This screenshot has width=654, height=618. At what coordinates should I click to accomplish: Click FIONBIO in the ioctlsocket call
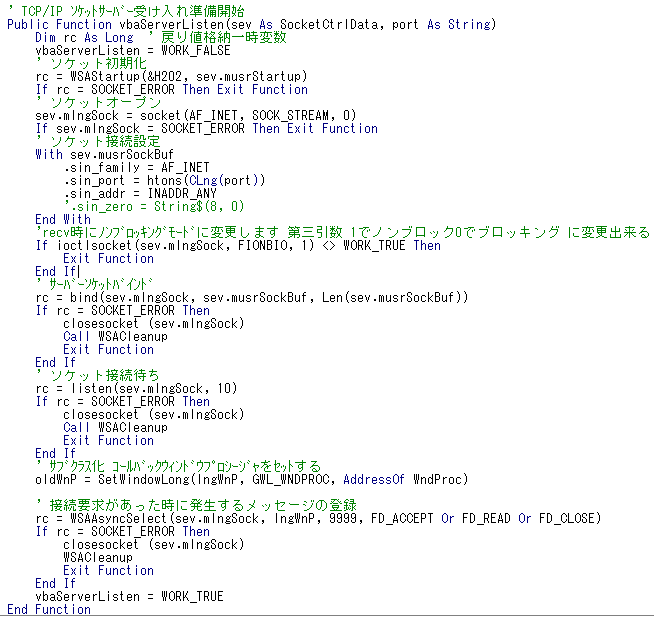click(x=266, y=245)
